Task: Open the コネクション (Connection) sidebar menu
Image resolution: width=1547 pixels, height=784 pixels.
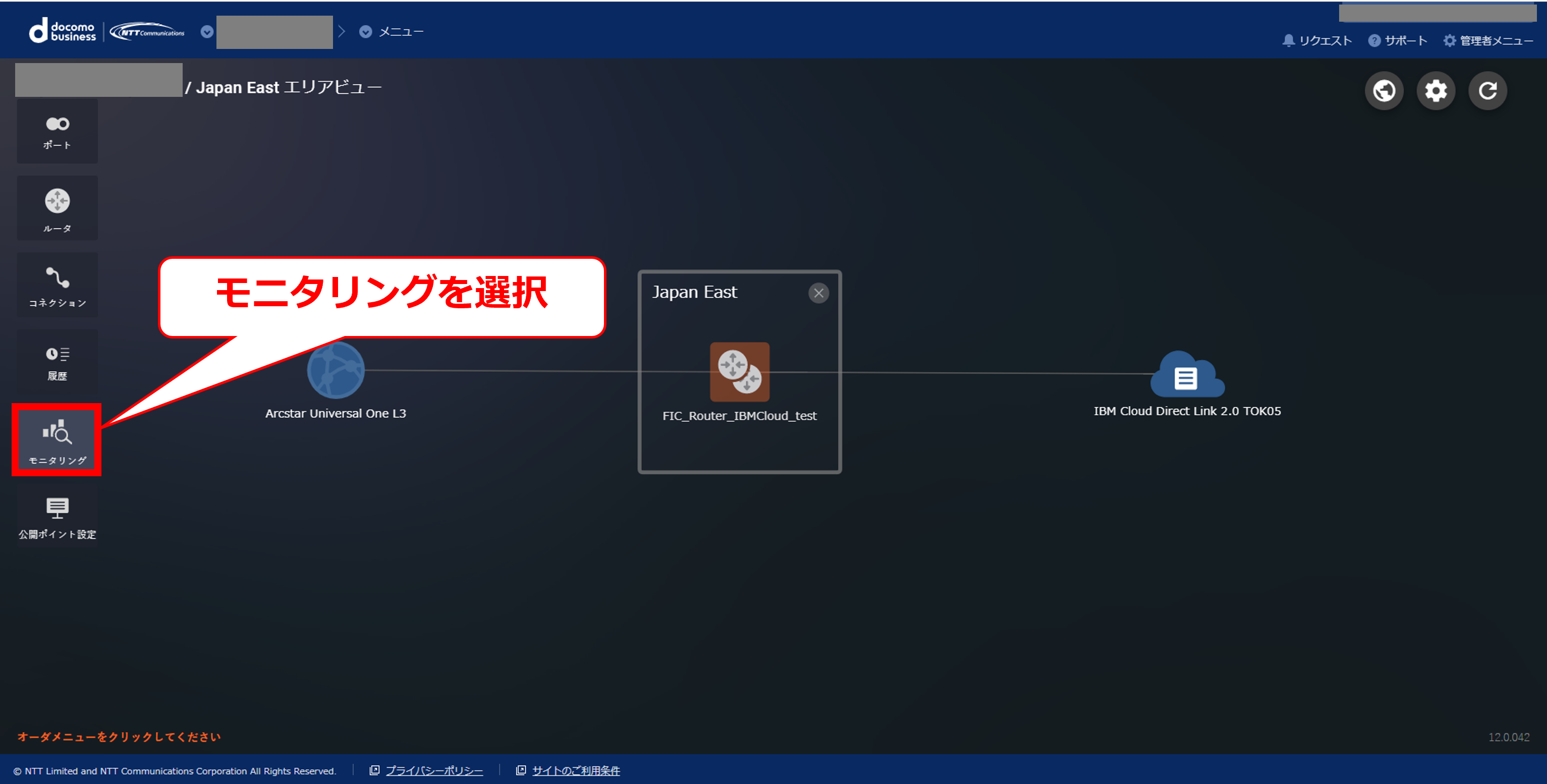Action: click(57, 285)
